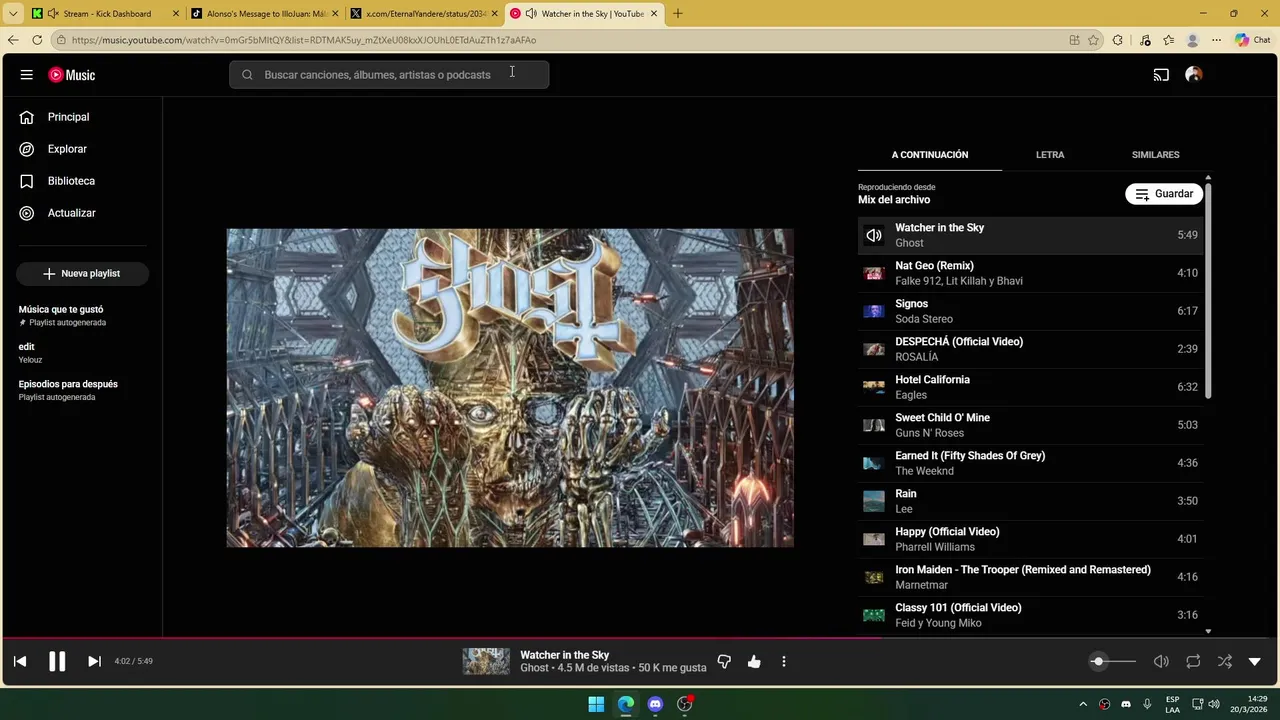Viewport: 1280px width, 720px height.
Task: Go back in the browser
Action: (13, 40)
